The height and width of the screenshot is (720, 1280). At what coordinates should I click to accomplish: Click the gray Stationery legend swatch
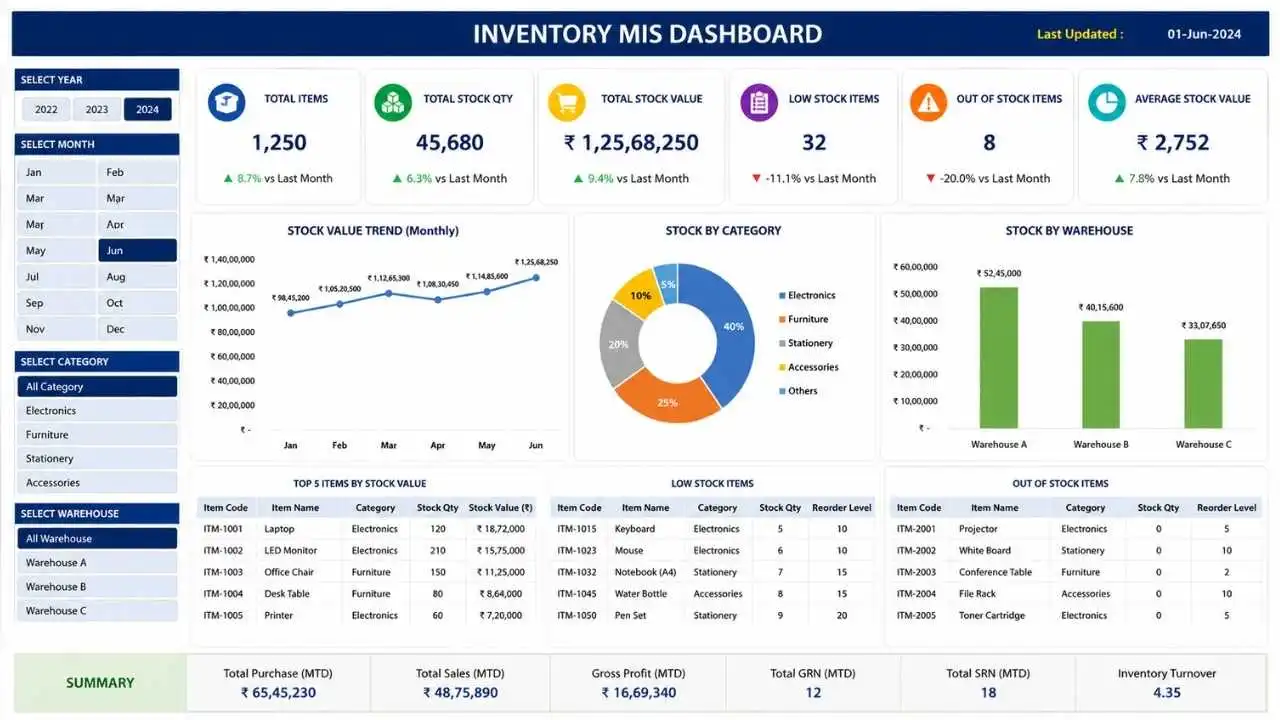click(x=782, y=344)
